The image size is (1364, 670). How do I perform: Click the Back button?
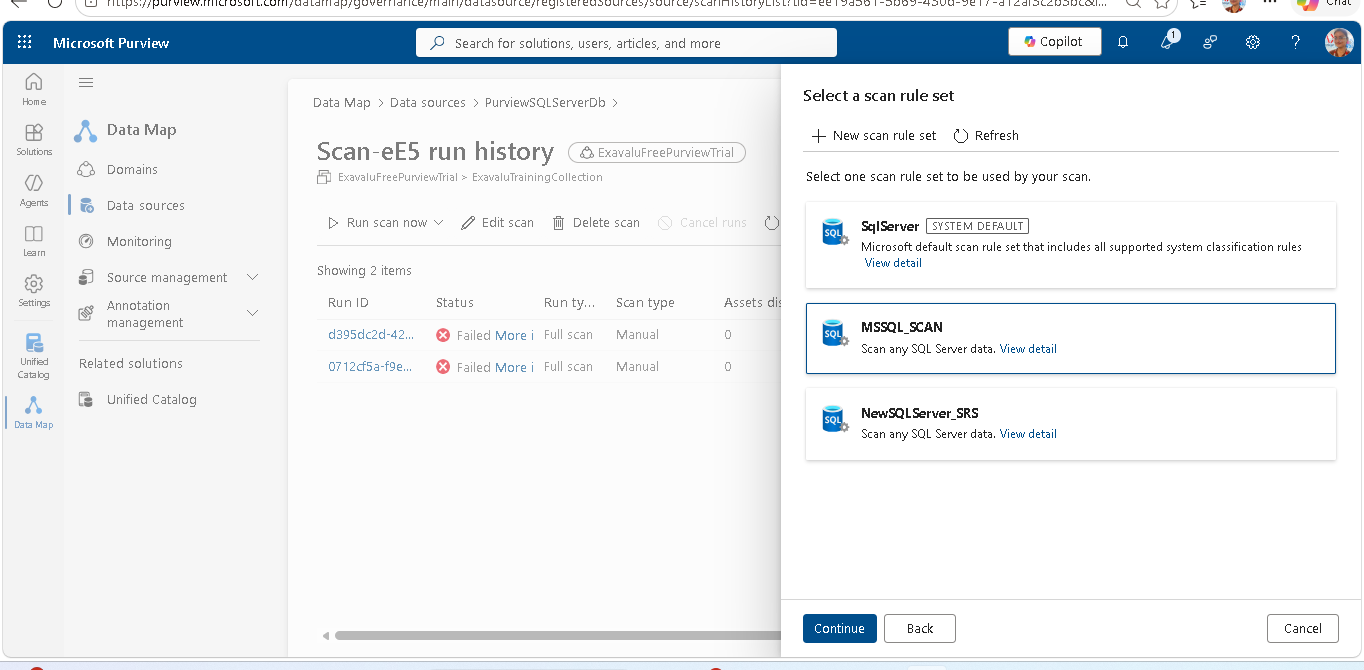[x=920, y=628]
